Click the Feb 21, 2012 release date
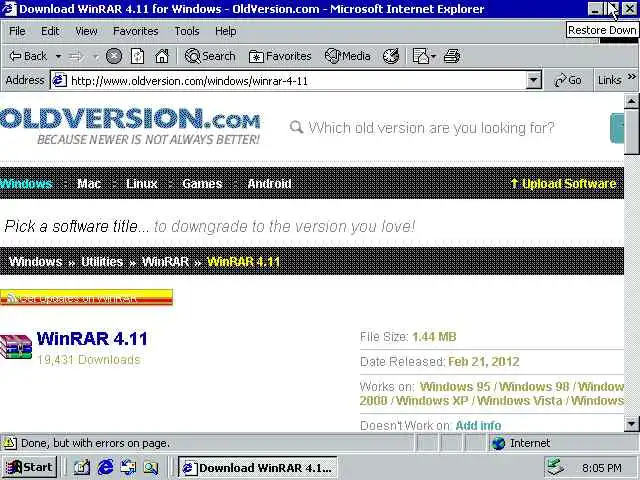This screenshot has height=480, width=640. pos(484,362)
